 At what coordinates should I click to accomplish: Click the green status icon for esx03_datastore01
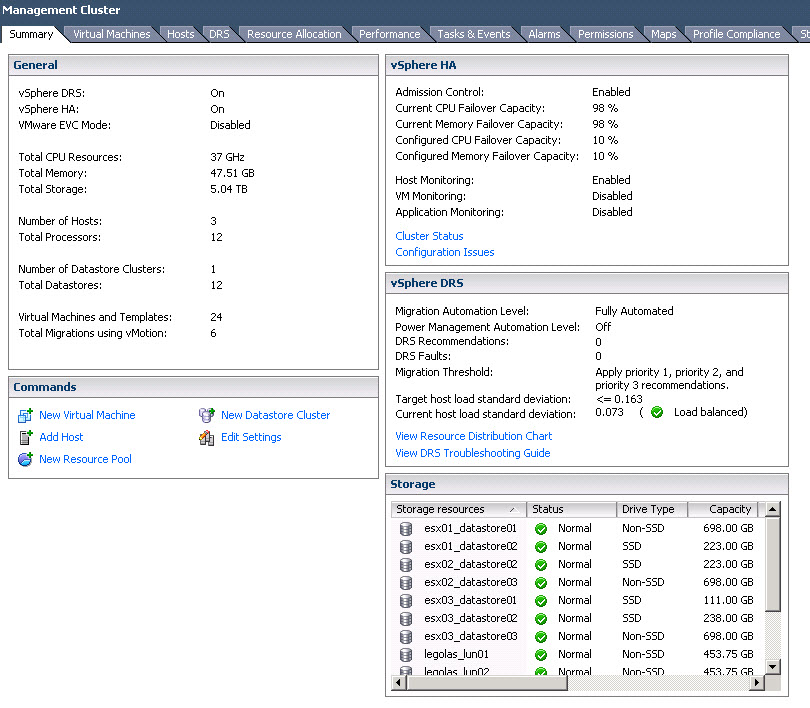(x=541, y=601)
